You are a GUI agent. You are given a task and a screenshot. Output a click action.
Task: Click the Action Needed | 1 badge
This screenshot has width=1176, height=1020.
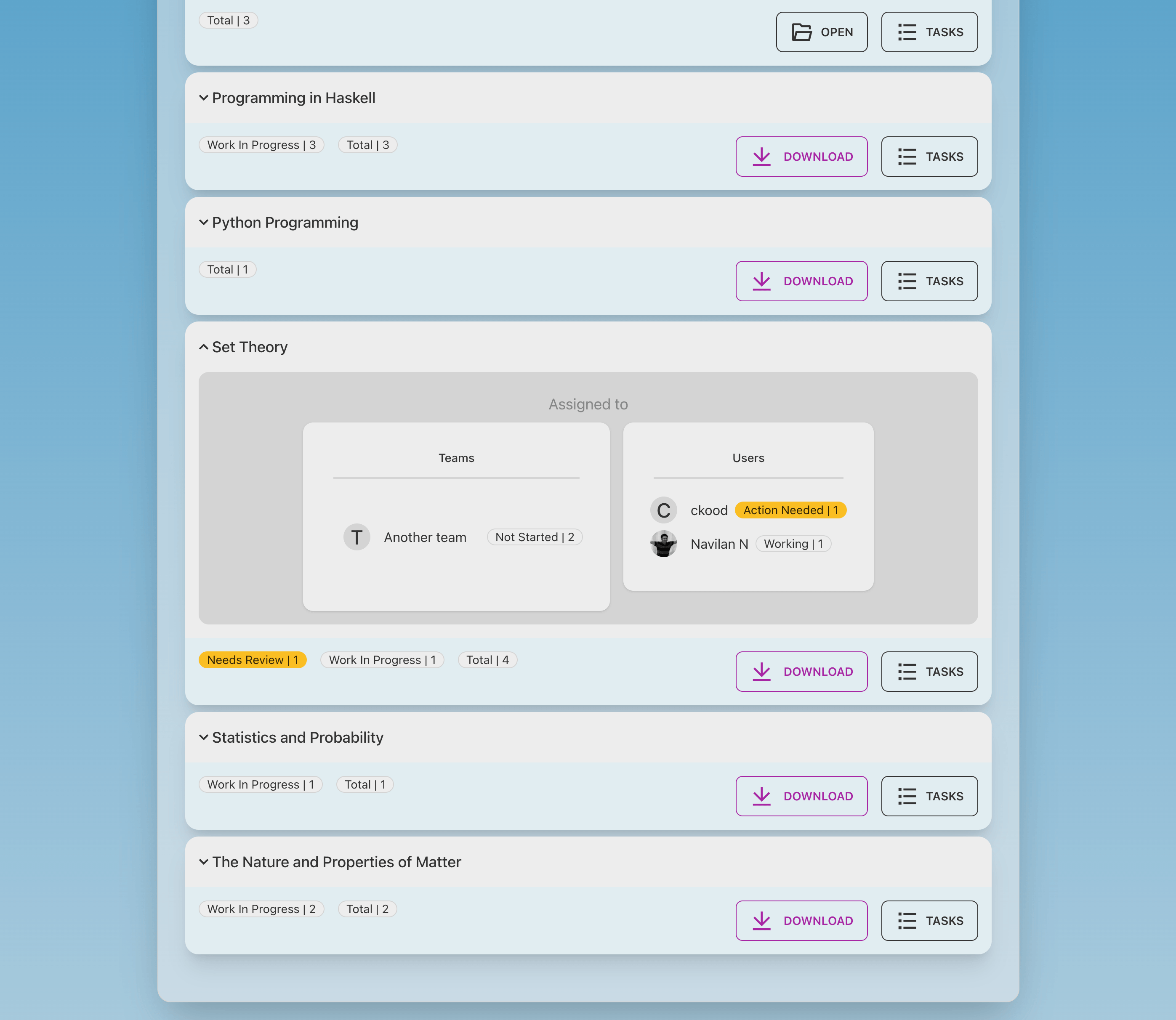pos(790,510)
